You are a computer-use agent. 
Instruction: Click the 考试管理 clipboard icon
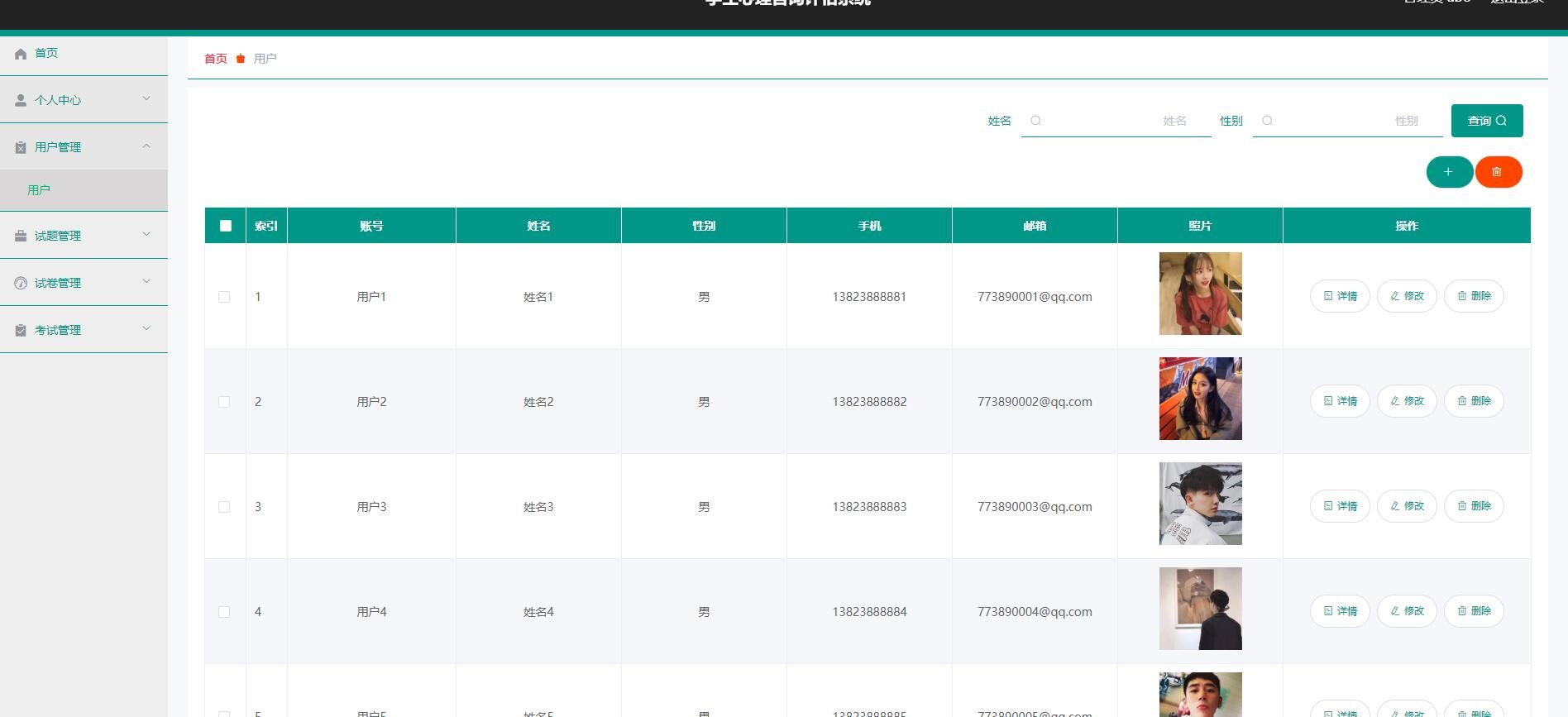(x=21, y=330)
